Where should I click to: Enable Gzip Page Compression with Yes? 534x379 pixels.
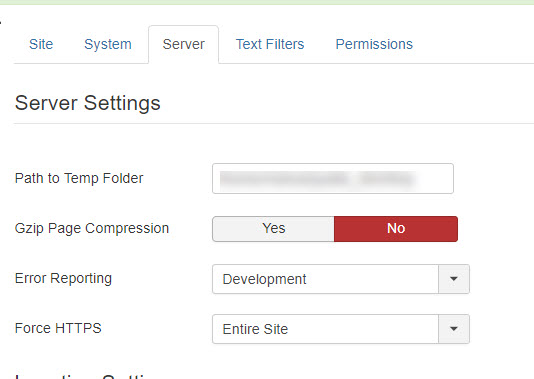273,228
